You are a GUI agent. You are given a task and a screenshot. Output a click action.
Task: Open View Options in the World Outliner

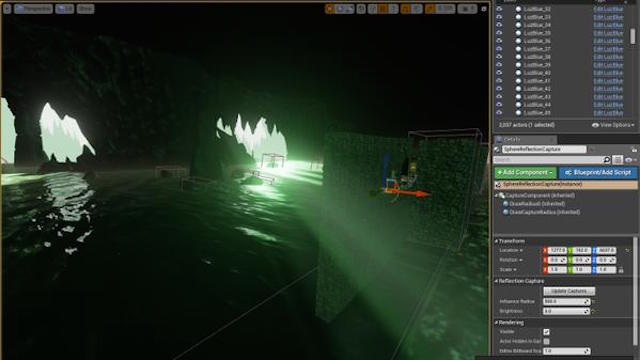point(613,125)
